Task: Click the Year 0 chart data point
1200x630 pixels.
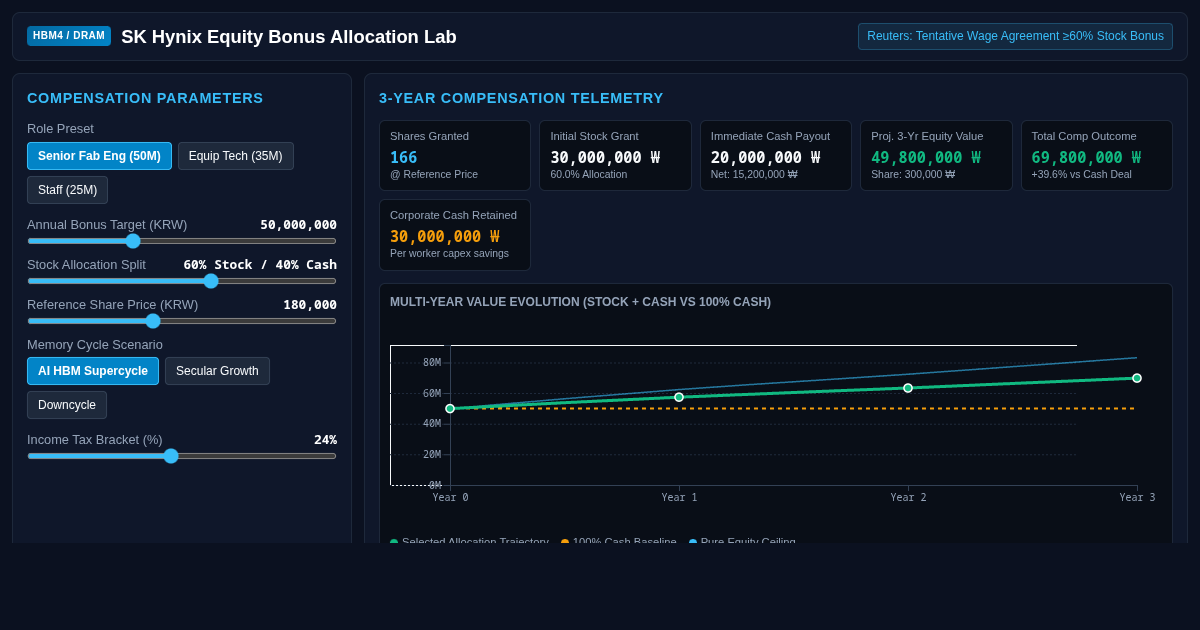Action: [x=450, y=408]
